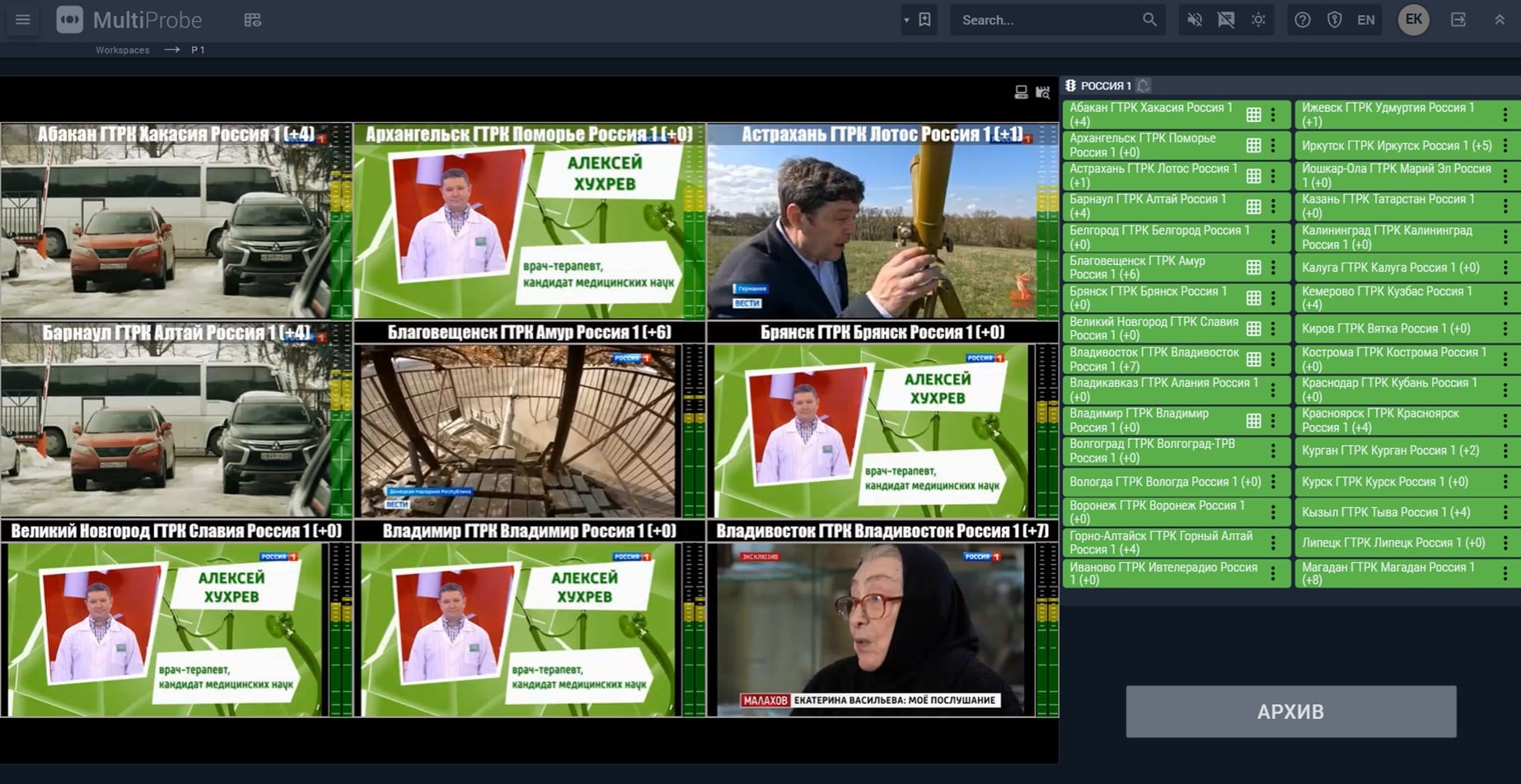Viewport: 1521px width, 784px height.
Task: Click audio level meter of Брянск tile
Action: click(1047, 431)
